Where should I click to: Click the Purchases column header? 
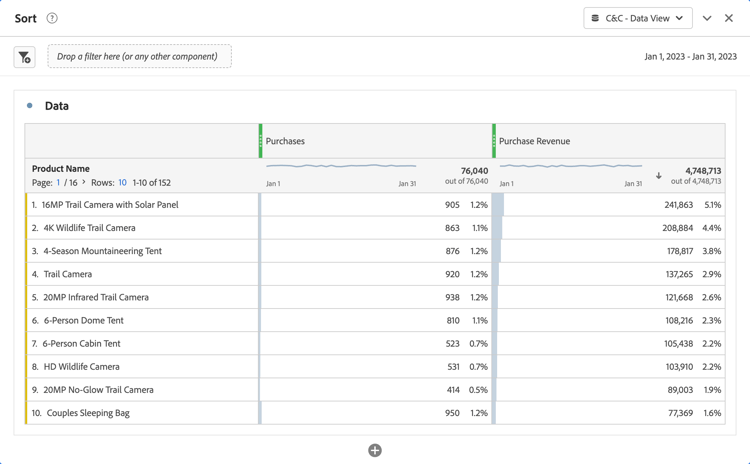pos(286,141)
